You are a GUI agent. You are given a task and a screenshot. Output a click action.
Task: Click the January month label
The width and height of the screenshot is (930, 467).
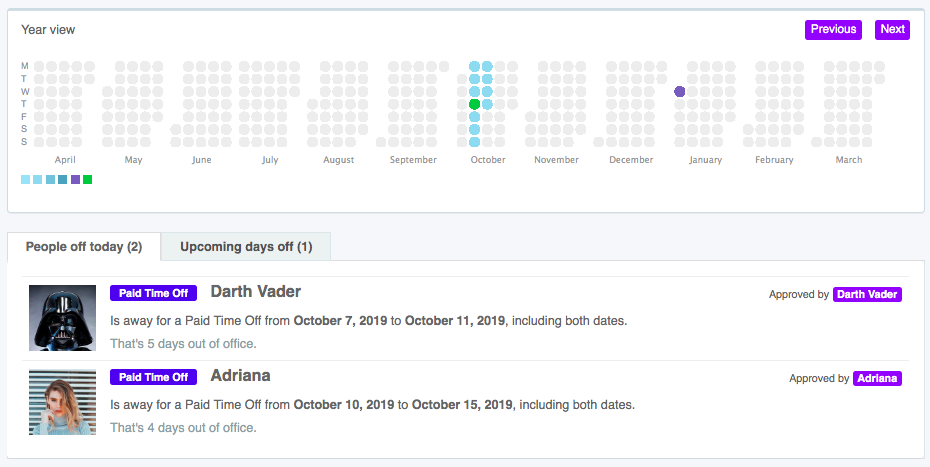click(x=706, y=160)
